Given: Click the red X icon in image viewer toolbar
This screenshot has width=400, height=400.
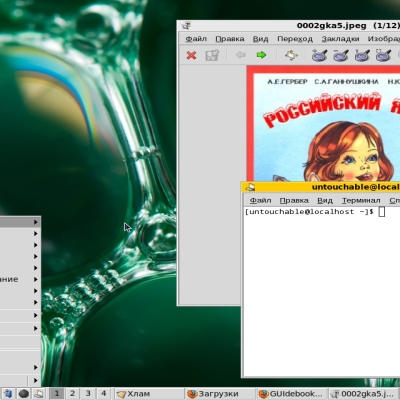Looking at the screenshot, I should (191, 55).
